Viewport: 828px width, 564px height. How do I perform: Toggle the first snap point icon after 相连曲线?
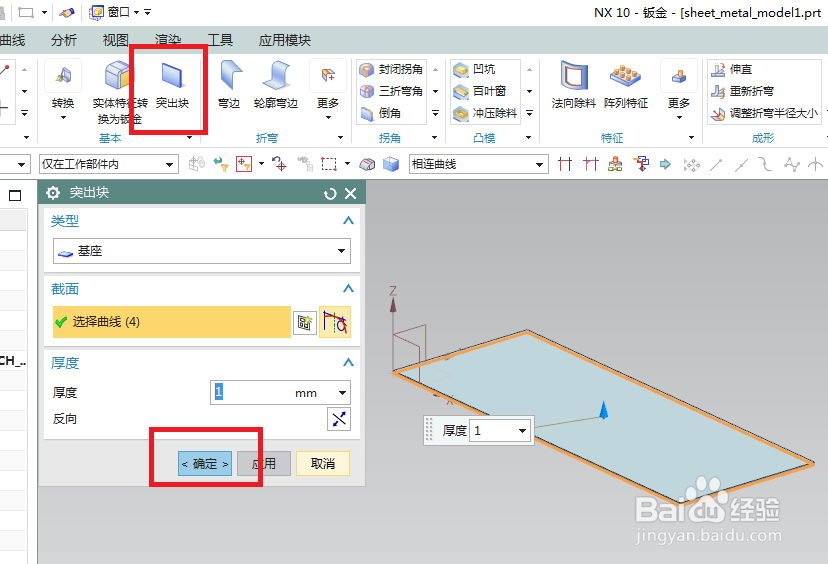tap(565, 164)
